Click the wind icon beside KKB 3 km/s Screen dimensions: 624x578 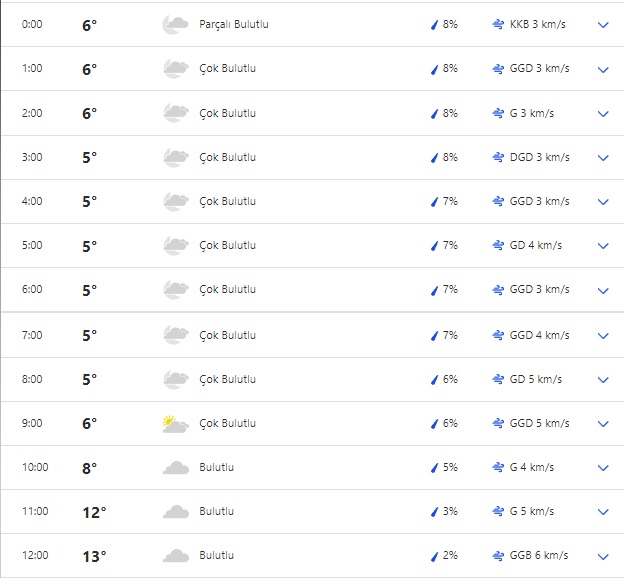tap(498, 25)
